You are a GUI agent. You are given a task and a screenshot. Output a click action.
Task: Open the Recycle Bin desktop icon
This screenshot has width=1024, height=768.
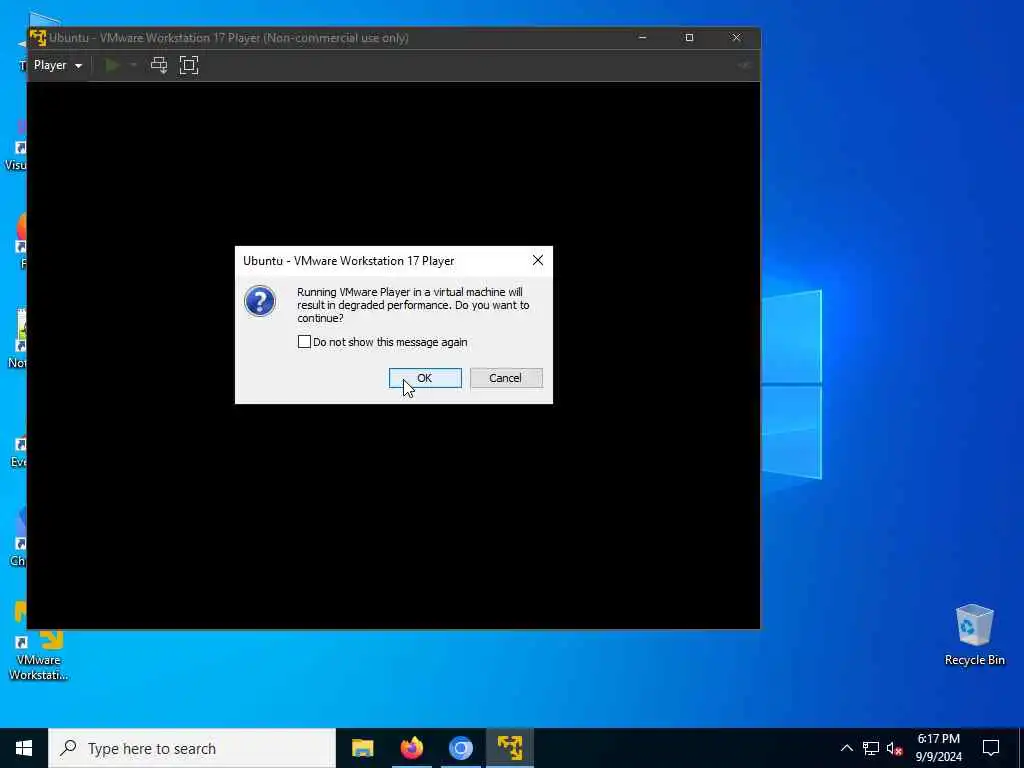(x=974, y=635)
